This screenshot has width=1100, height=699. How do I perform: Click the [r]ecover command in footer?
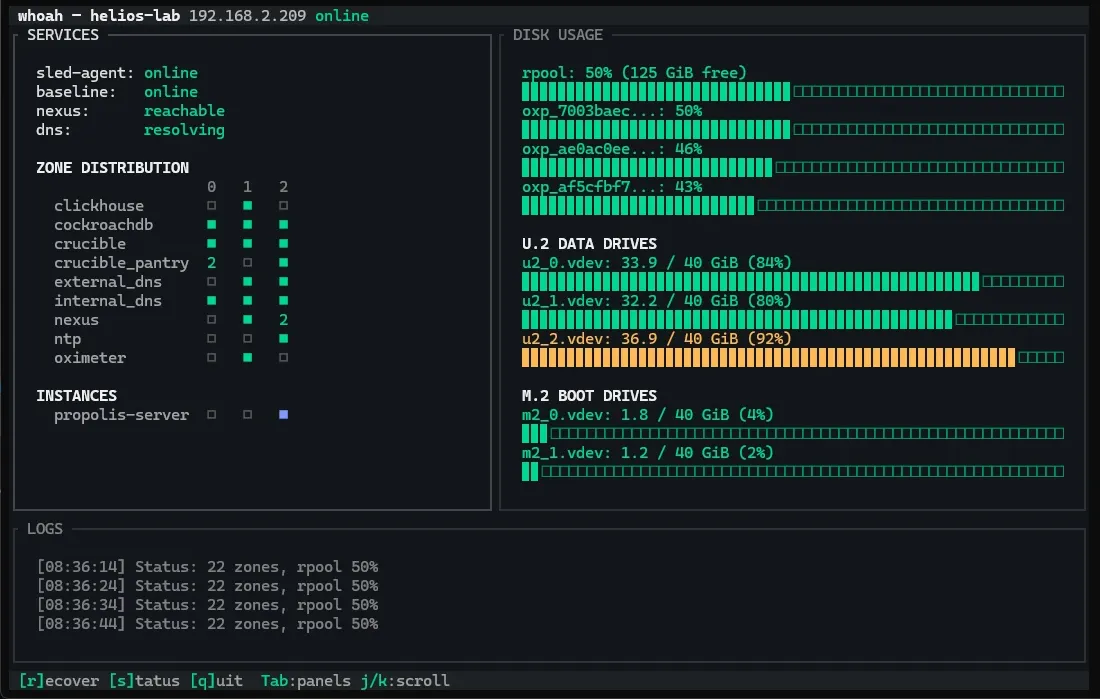(x=59, y=681)
